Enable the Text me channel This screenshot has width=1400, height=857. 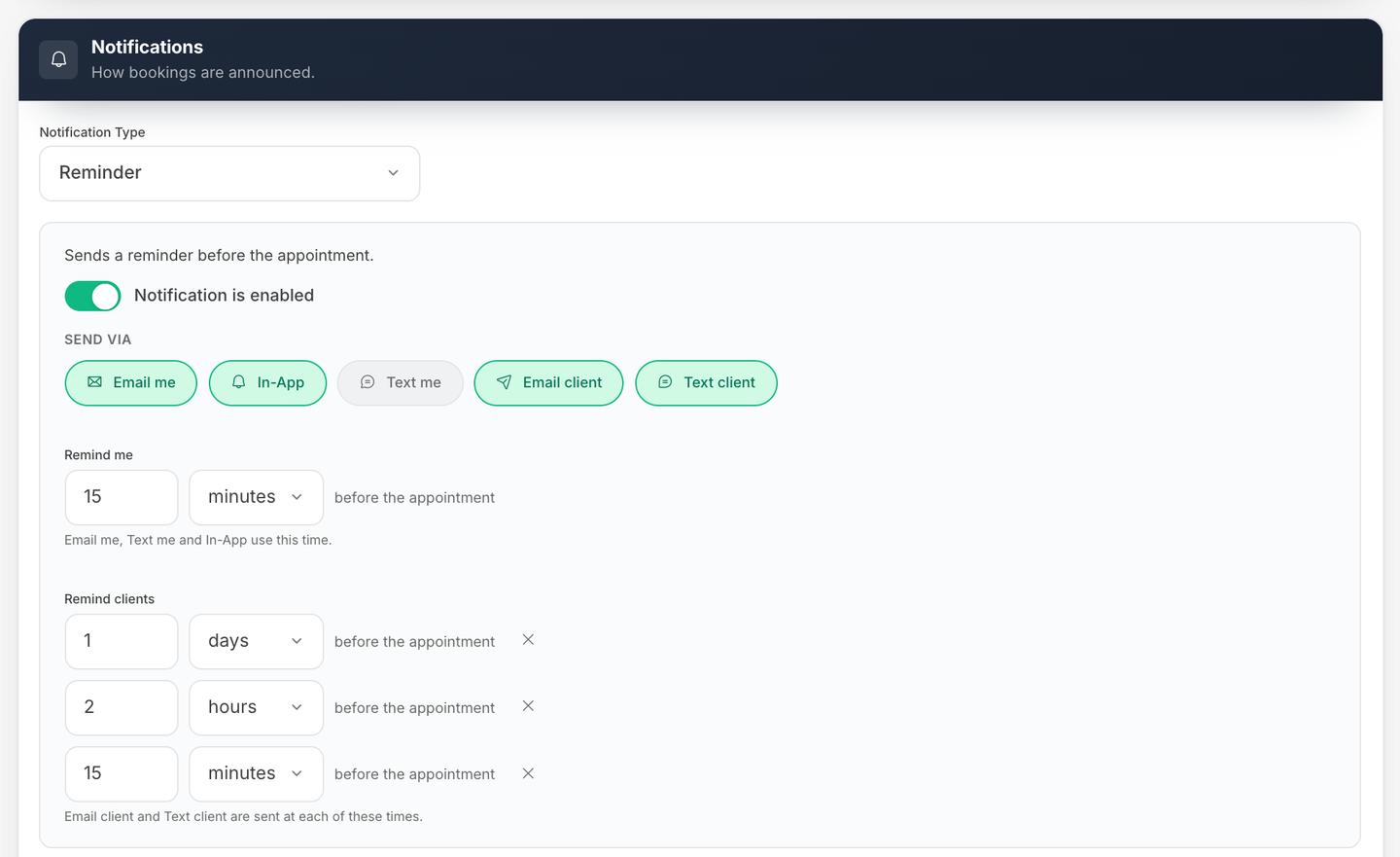tap(400, 383)
